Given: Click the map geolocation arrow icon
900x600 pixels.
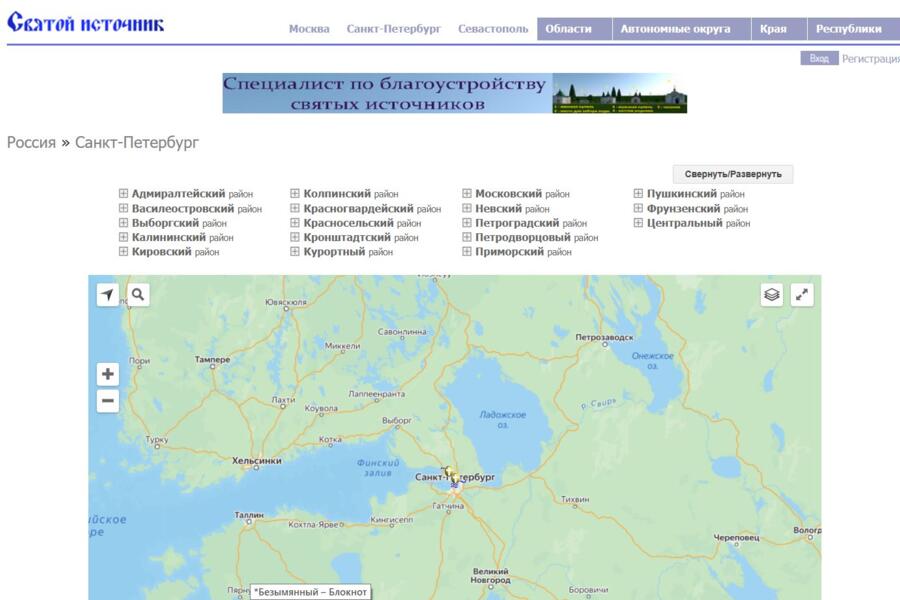Looking at the screenshot, I should click(108, 294).
